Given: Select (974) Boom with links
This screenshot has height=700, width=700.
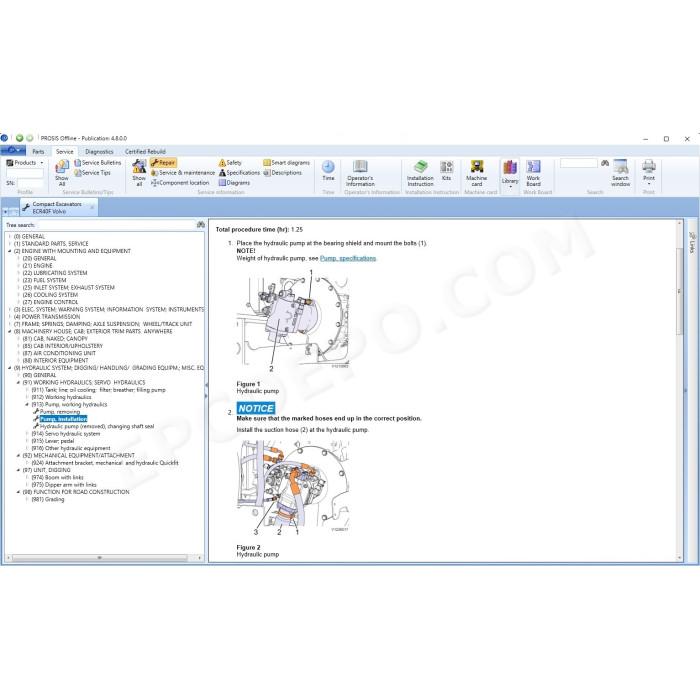Looking at the screenshot, I should click(58, 478).
